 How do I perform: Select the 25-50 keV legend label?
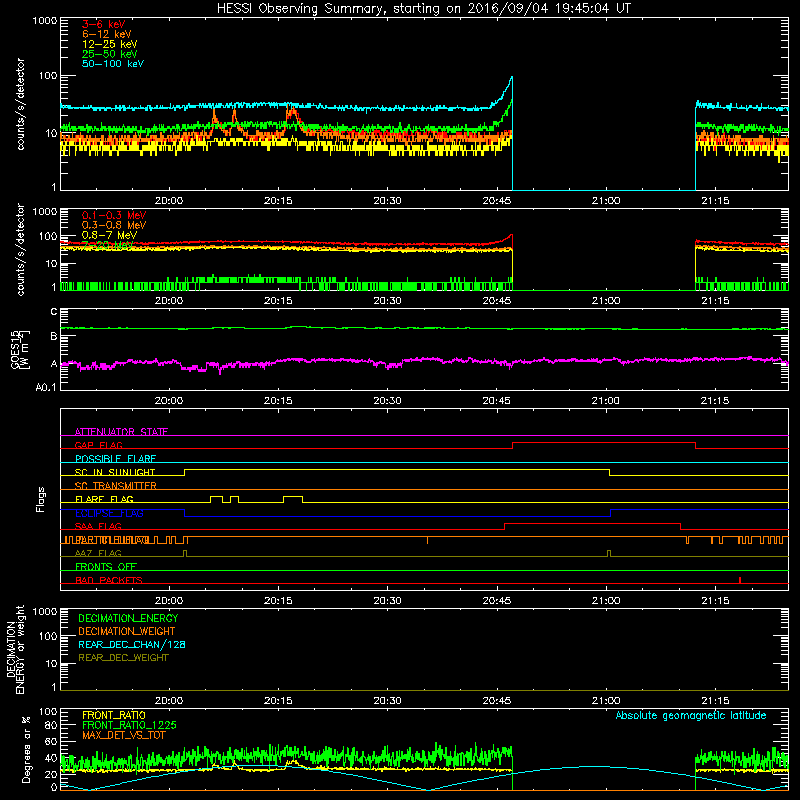(x=110, y=54)
